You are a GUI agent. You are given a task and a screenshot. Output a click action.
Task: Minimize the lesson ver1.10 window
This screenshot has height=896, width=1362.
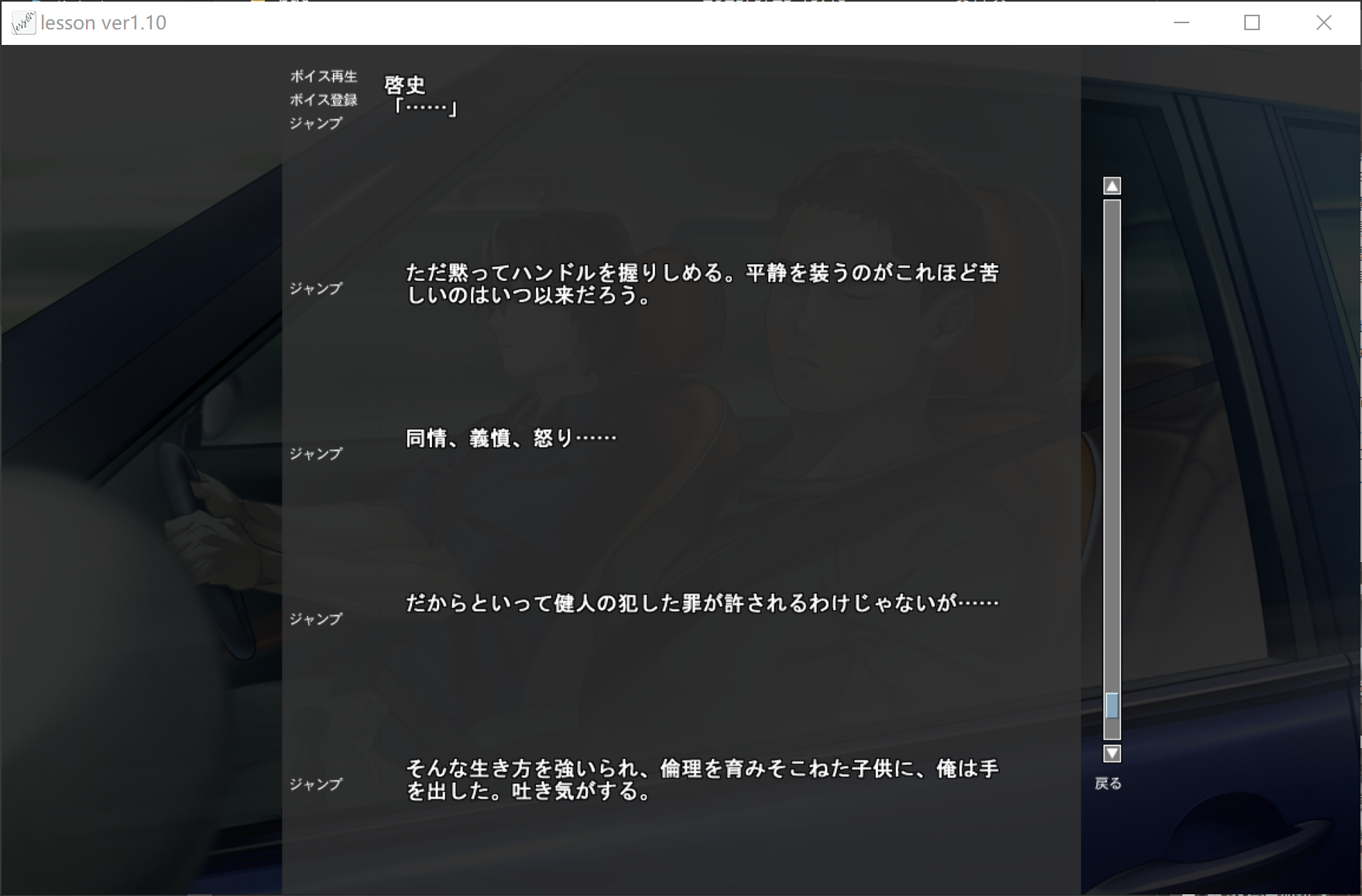point(1181,23)
